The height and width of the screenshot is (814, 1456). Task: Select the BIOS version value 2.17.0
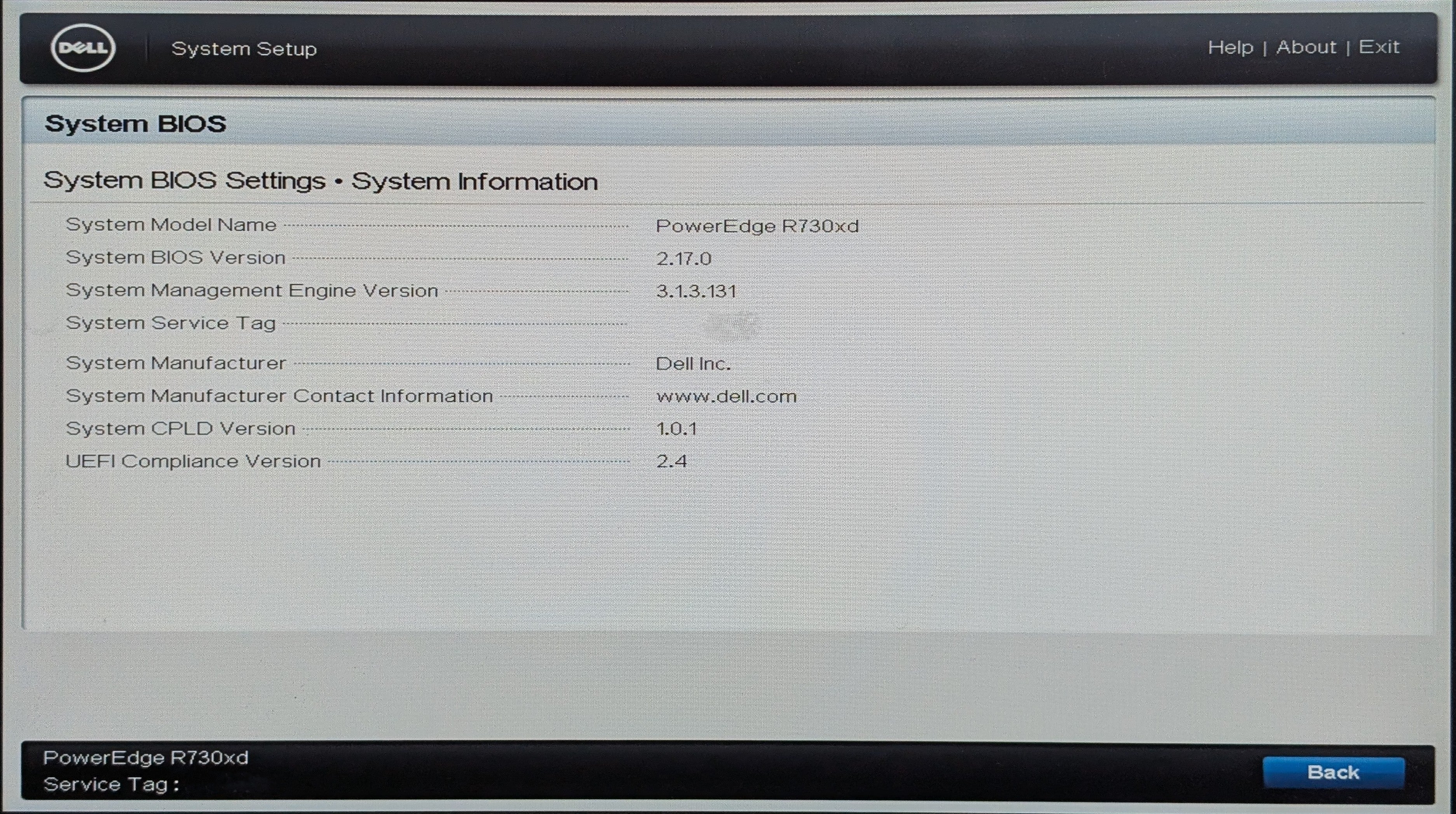click(x=684, y=259)
